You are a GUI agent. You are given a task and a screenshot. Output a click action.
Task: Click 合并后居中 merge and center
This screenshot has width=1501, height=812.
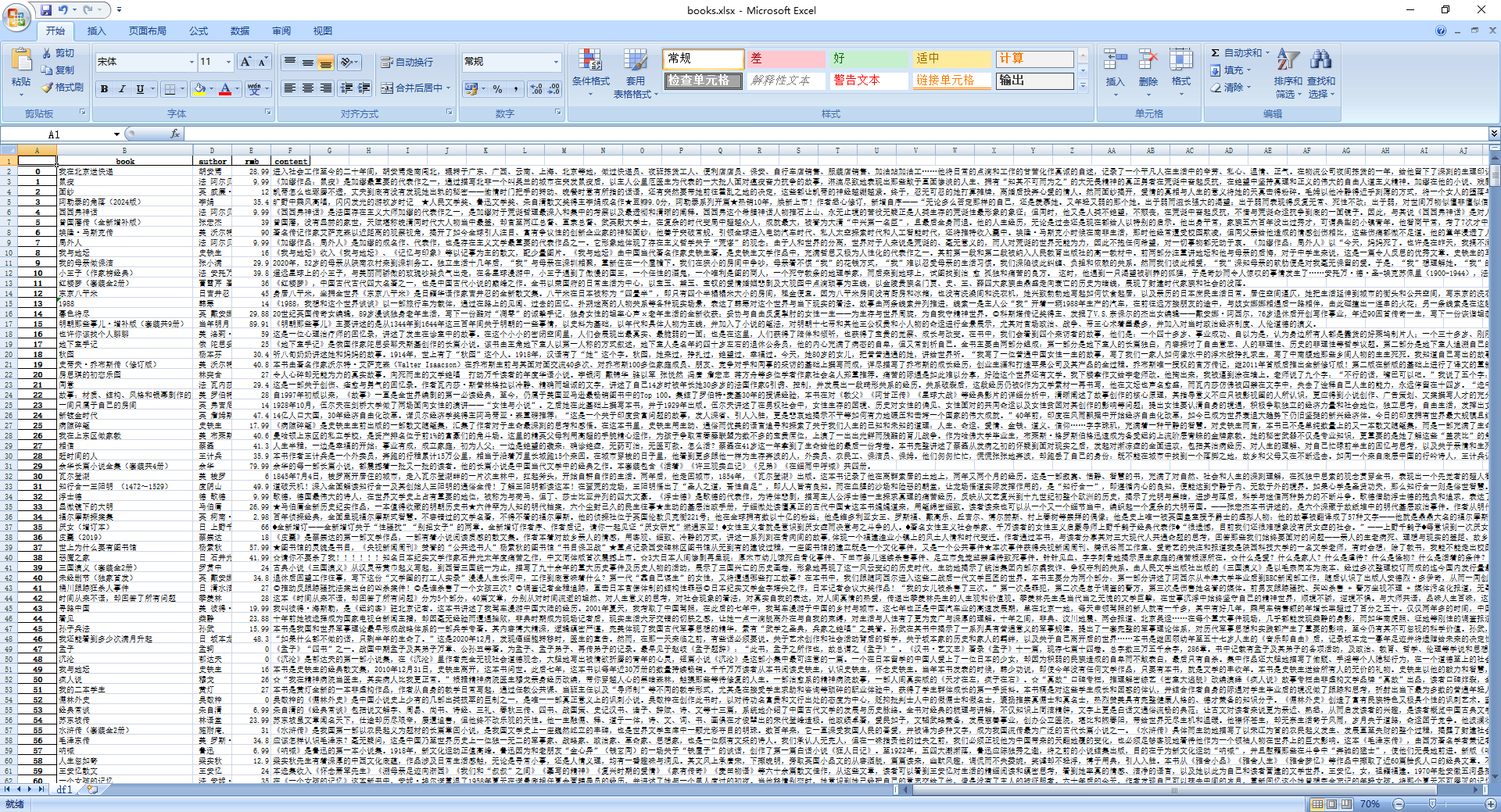coord(416,88)
